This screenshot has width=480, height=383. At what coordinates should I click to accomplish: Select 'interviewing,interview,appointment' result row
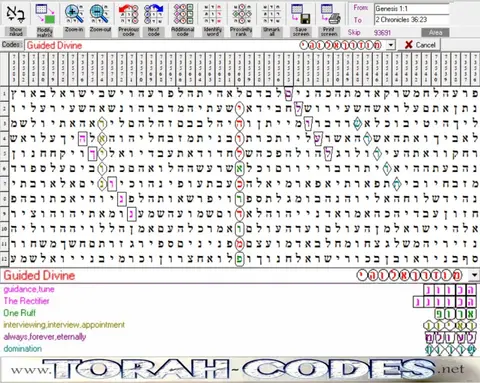(240, 325)
